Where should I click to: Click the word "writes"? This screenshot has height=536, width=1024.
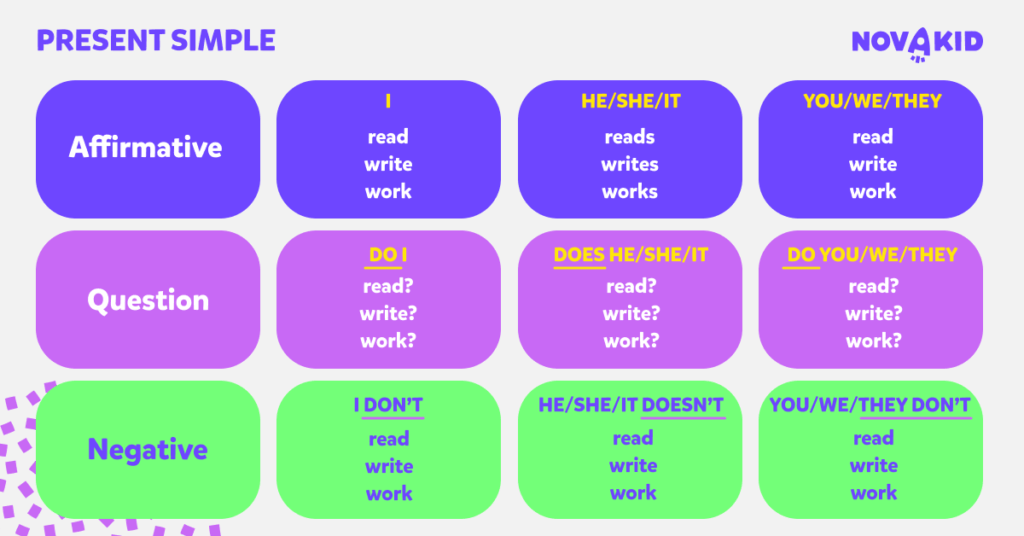tap(630, 164)
